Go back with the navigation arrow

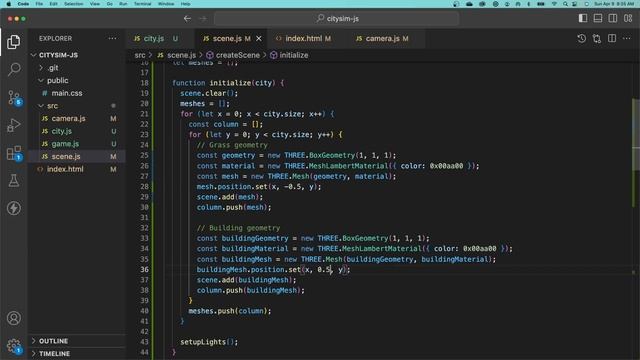187,19
